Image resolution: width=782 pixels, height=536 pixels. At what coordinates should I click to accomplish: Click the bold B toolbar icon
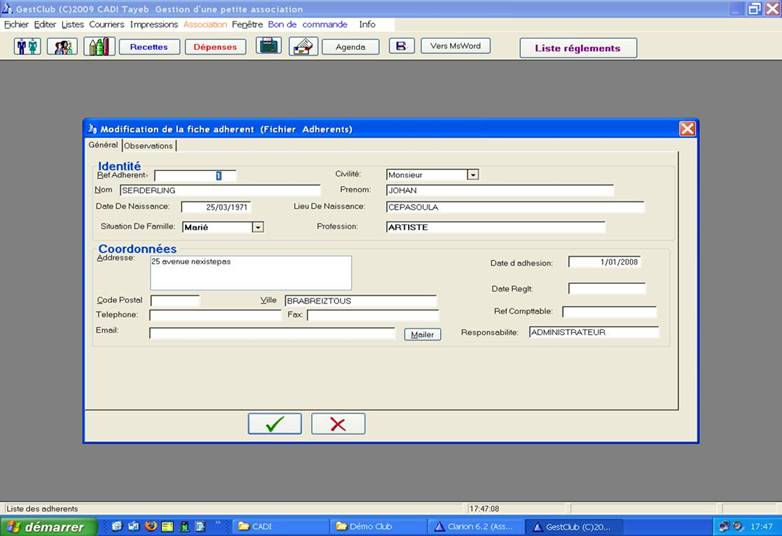tap(401, 46)
